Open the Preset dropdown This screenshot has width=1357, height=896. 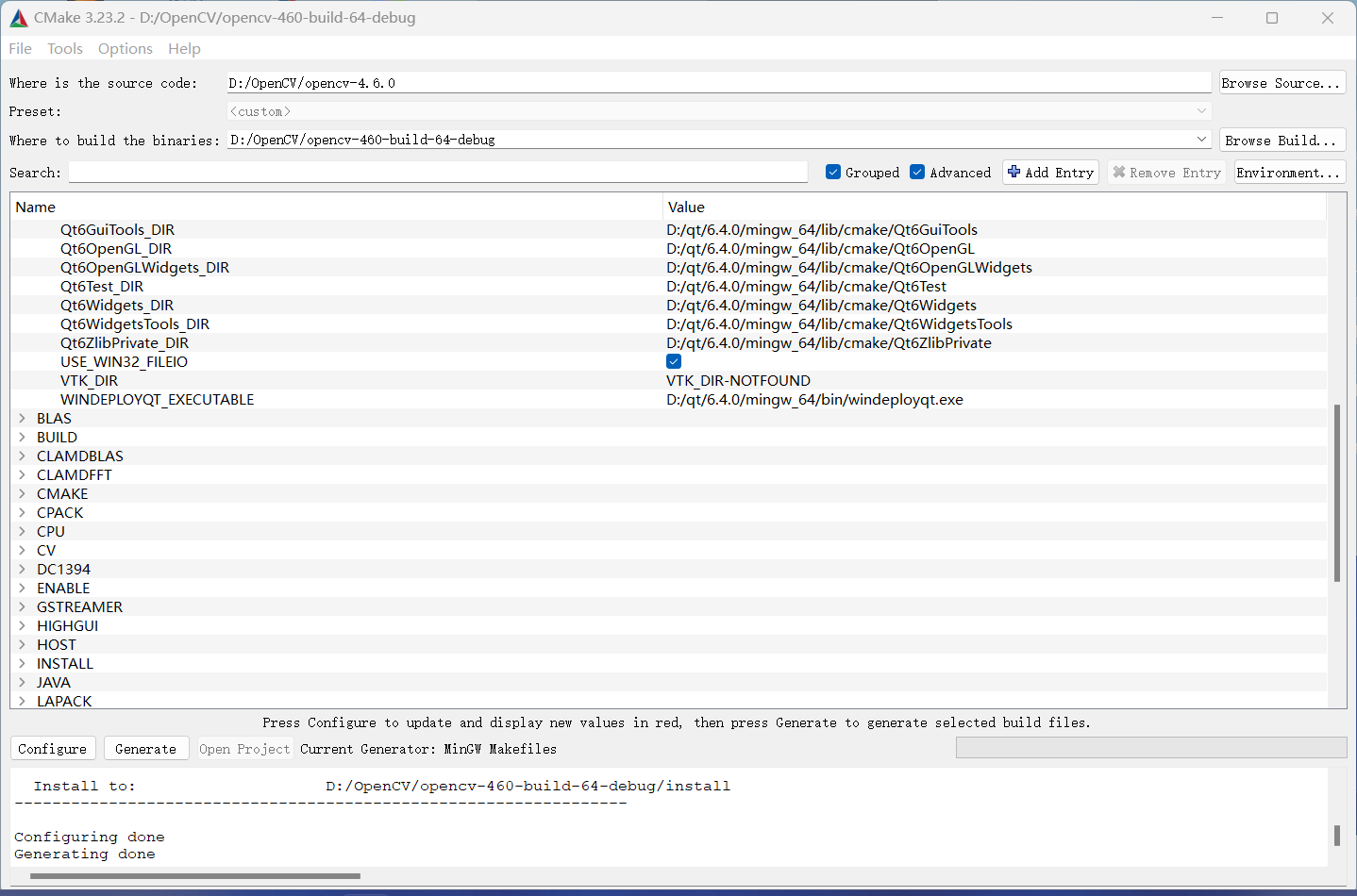[x=1202, y=111]
